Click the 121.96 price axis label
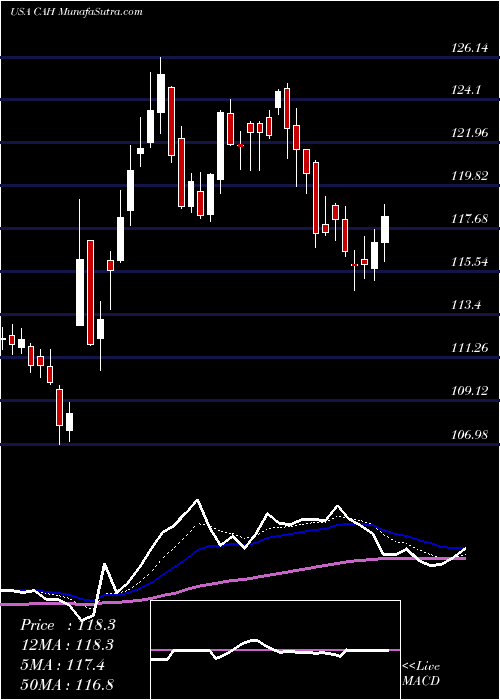500x700 pixels. pyautogui.click(x=470, y=133)
